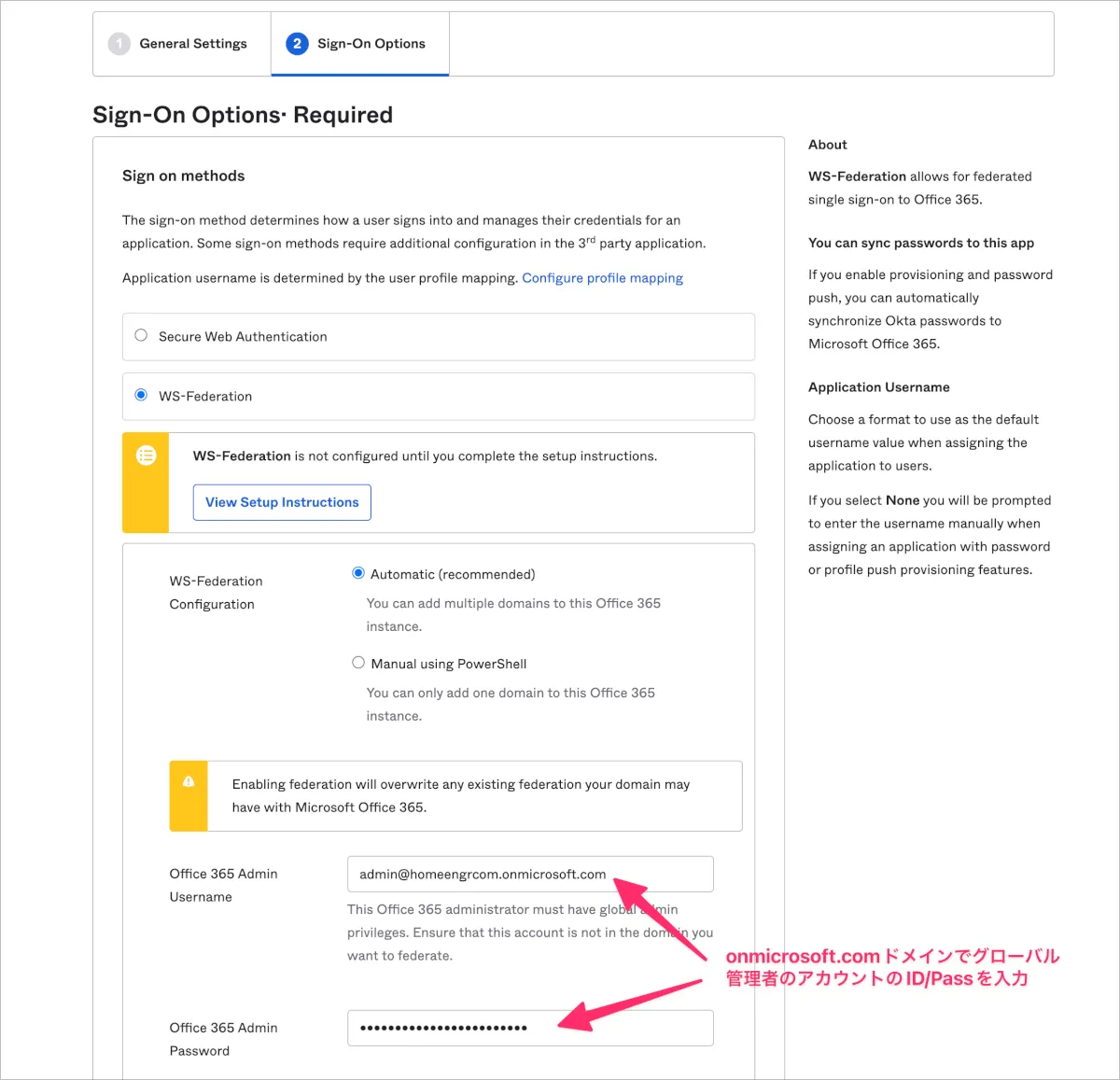
Task: Select the WS-Federation radio button
Action: click(141, 395)
